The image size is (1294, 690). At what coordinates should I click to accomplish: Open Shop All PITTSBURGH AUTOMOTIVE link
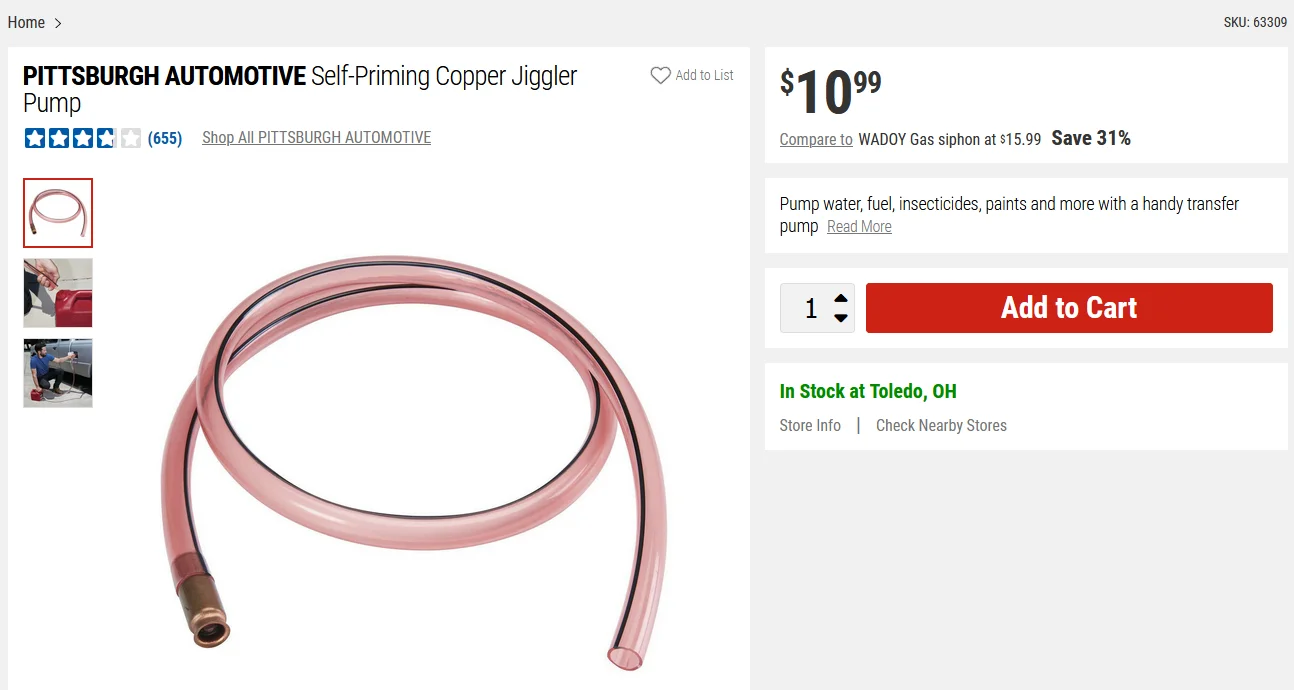(x=316, y=138)
